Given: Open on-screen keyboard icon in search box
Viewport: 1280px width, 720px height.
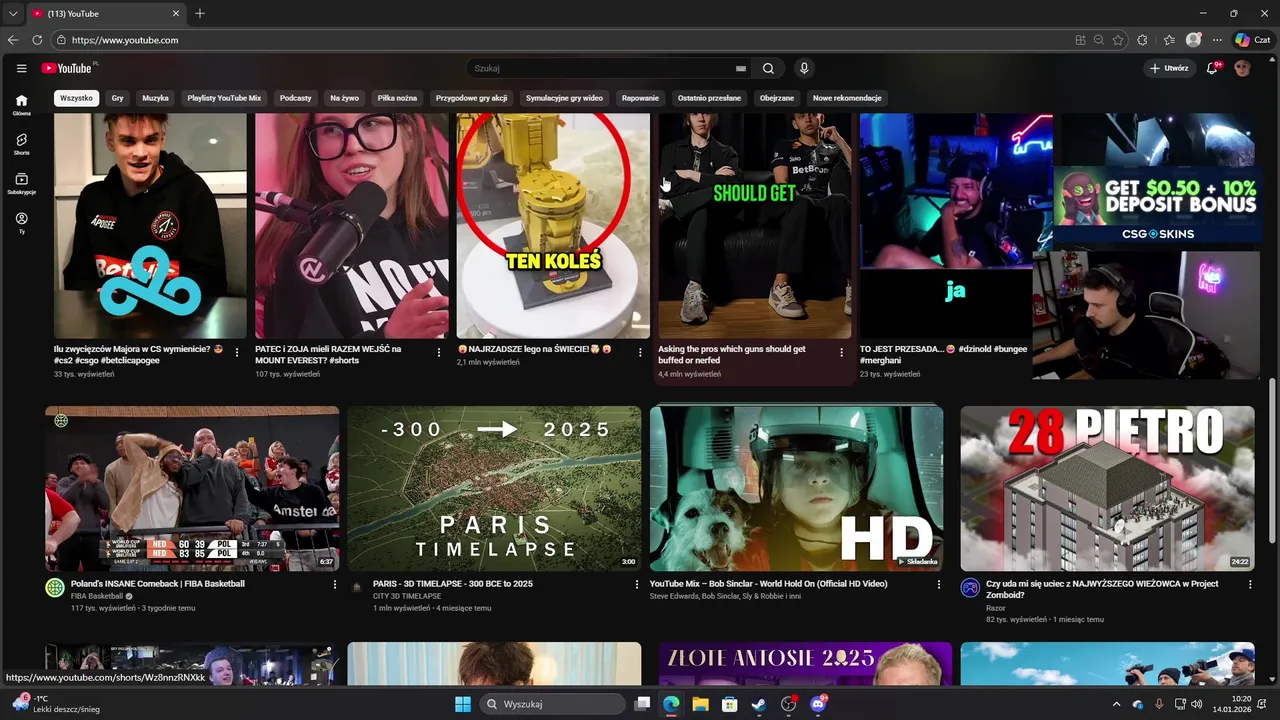Looking at the screenshot, I should click(x=741, y=68).
